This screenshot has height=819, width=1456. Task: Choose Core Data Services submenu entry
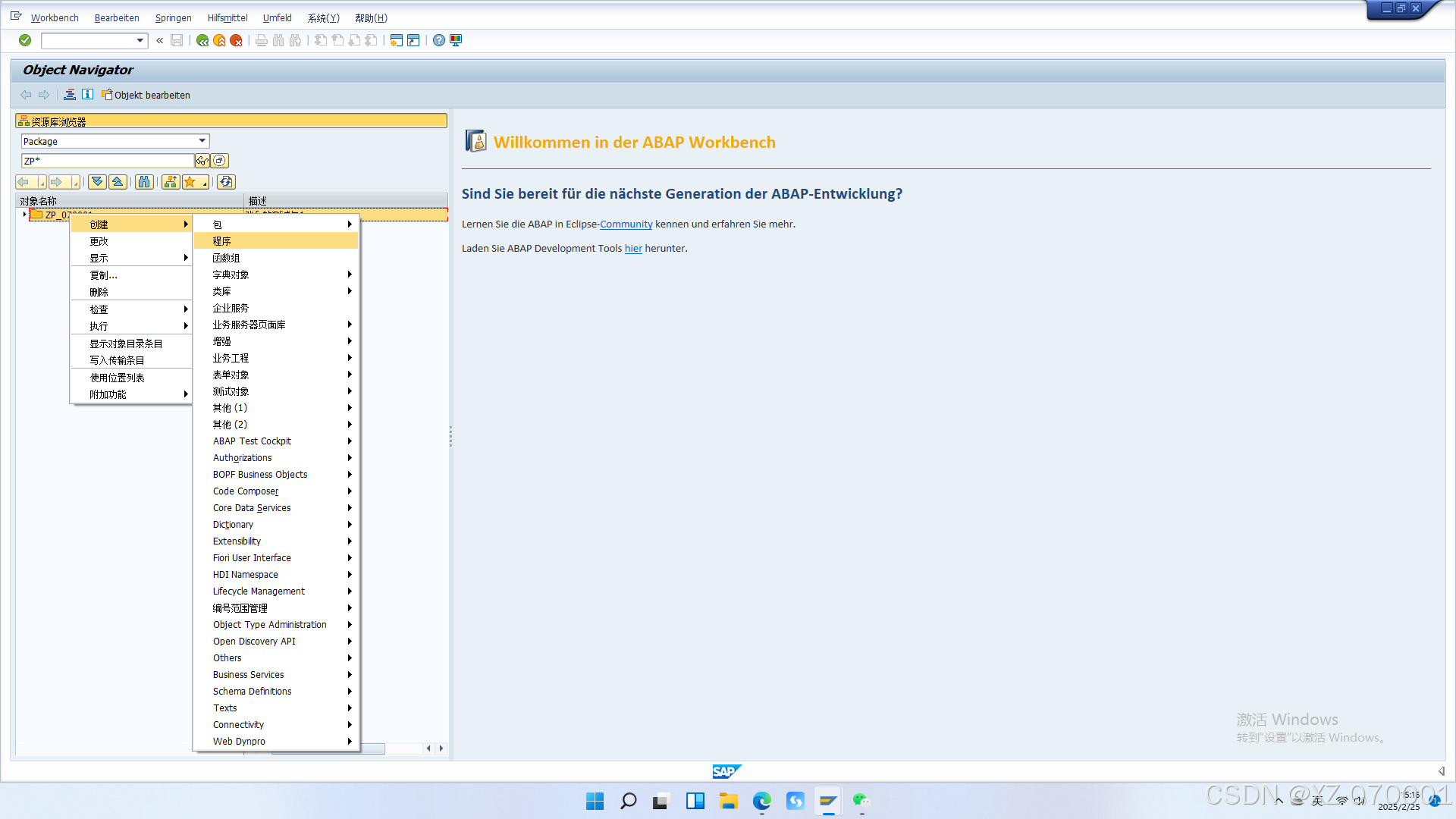point(252,508)
